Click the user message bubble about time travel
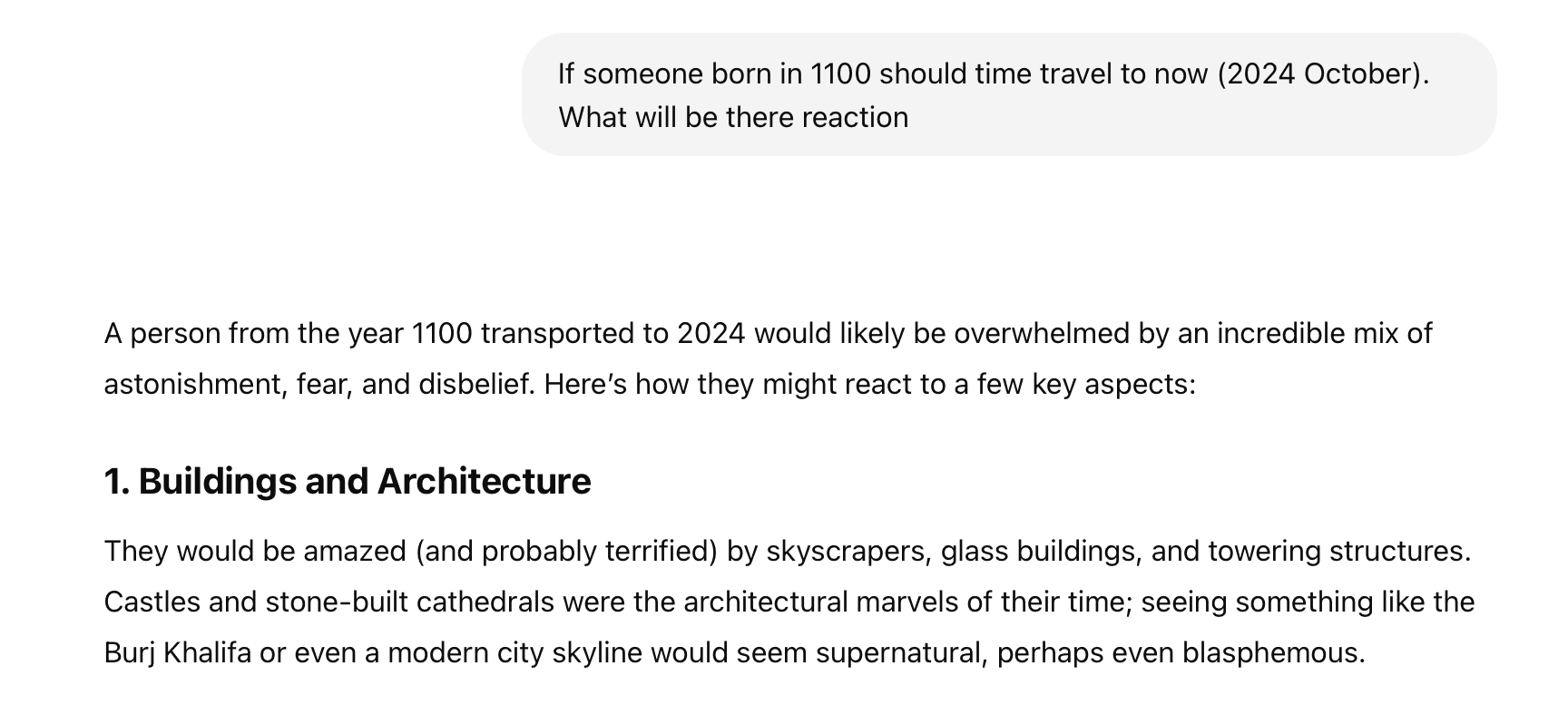 [1007, 94]
